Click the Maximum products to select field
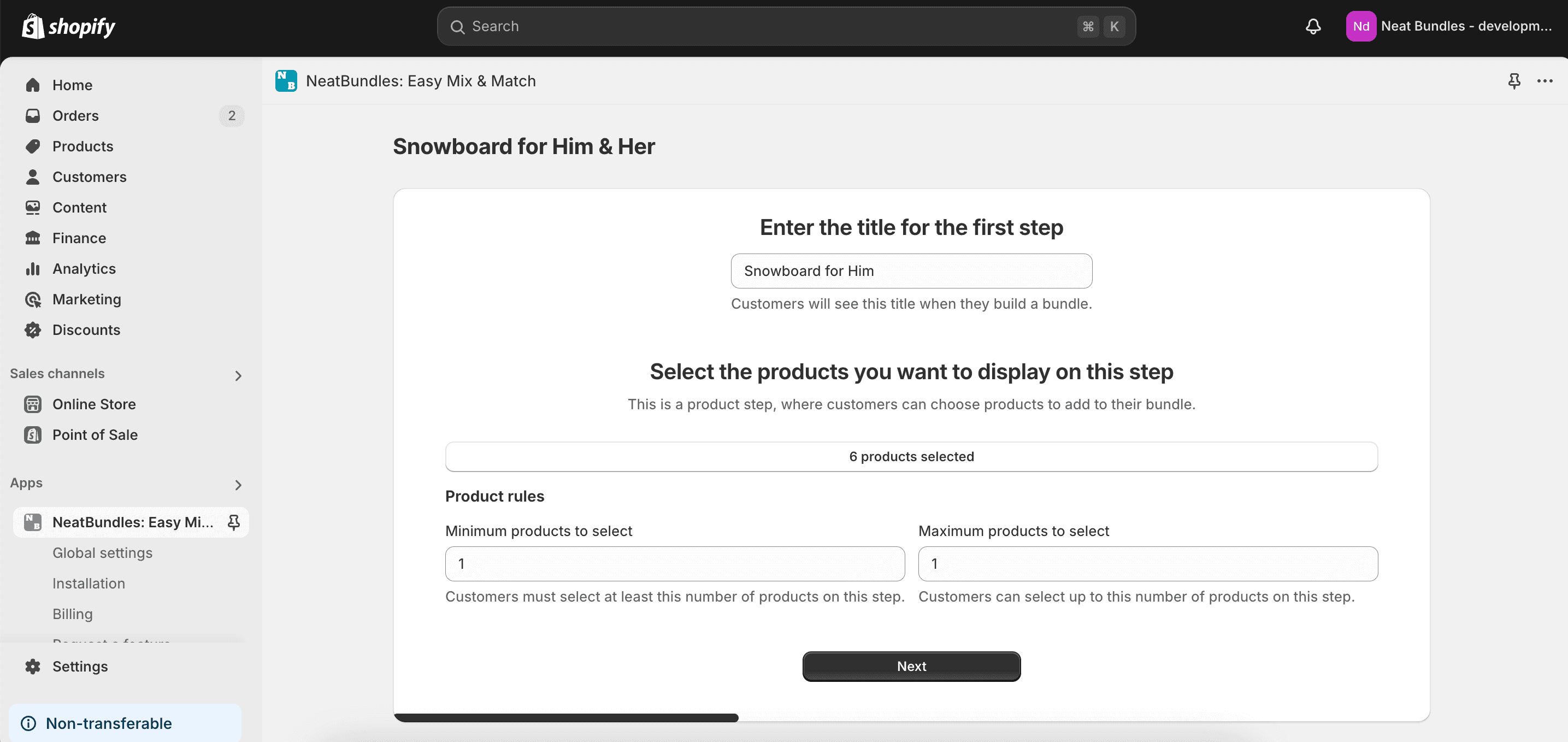This screenshot has height=742, width=1568. point(1148,564)
